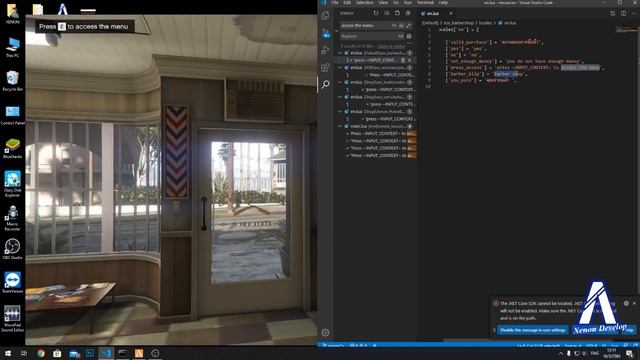Open Photoshop from the taskbar

coord(90,353)
